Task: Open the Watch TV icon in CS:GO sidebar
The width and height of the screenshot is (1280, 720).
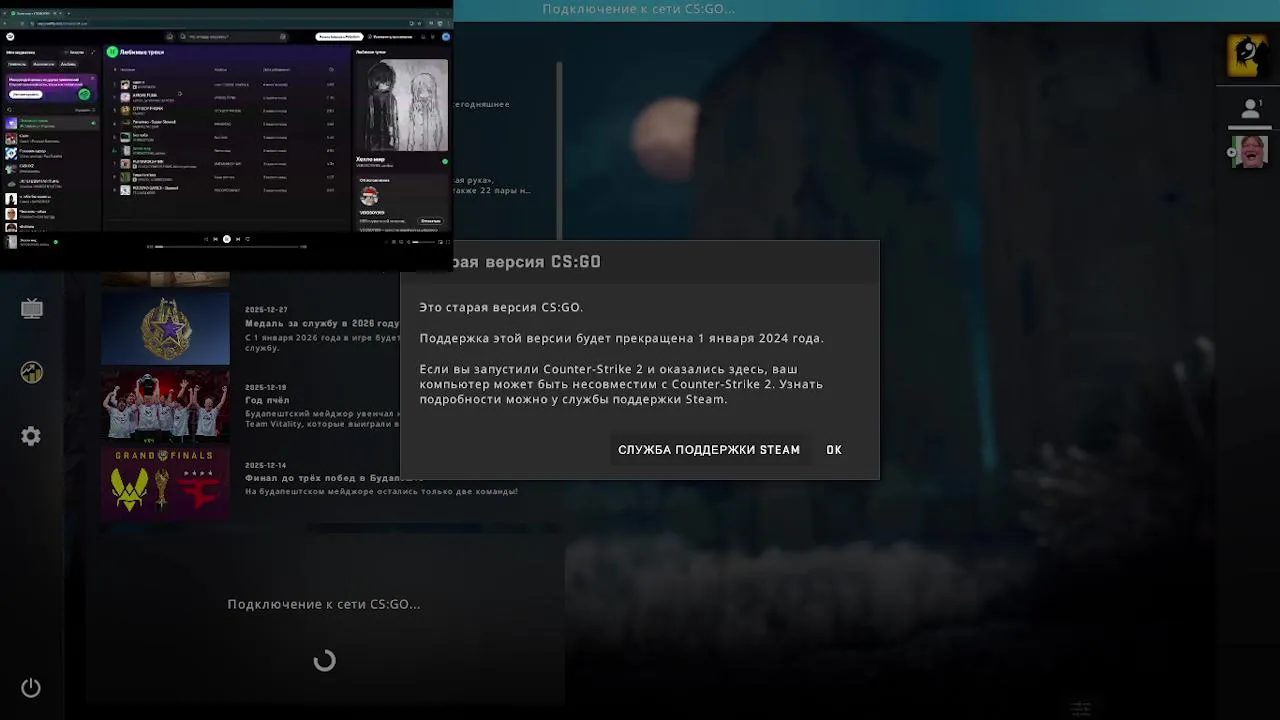Action: tap(32, 309)
